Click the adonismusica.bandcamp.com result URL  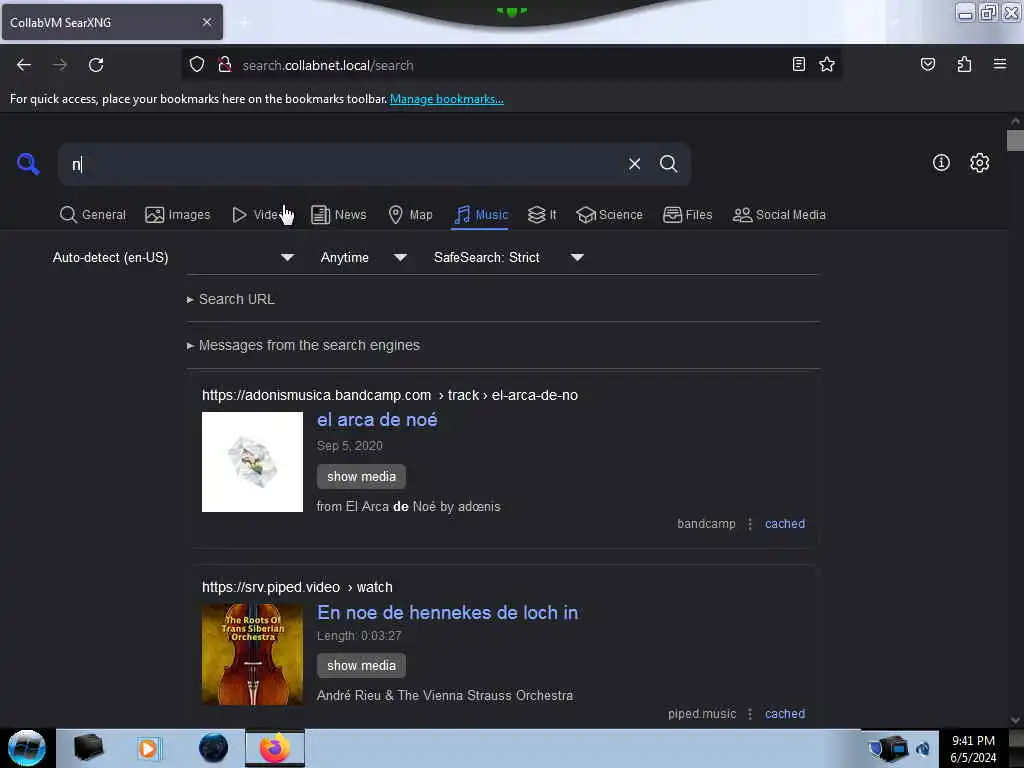coord(390,395)
